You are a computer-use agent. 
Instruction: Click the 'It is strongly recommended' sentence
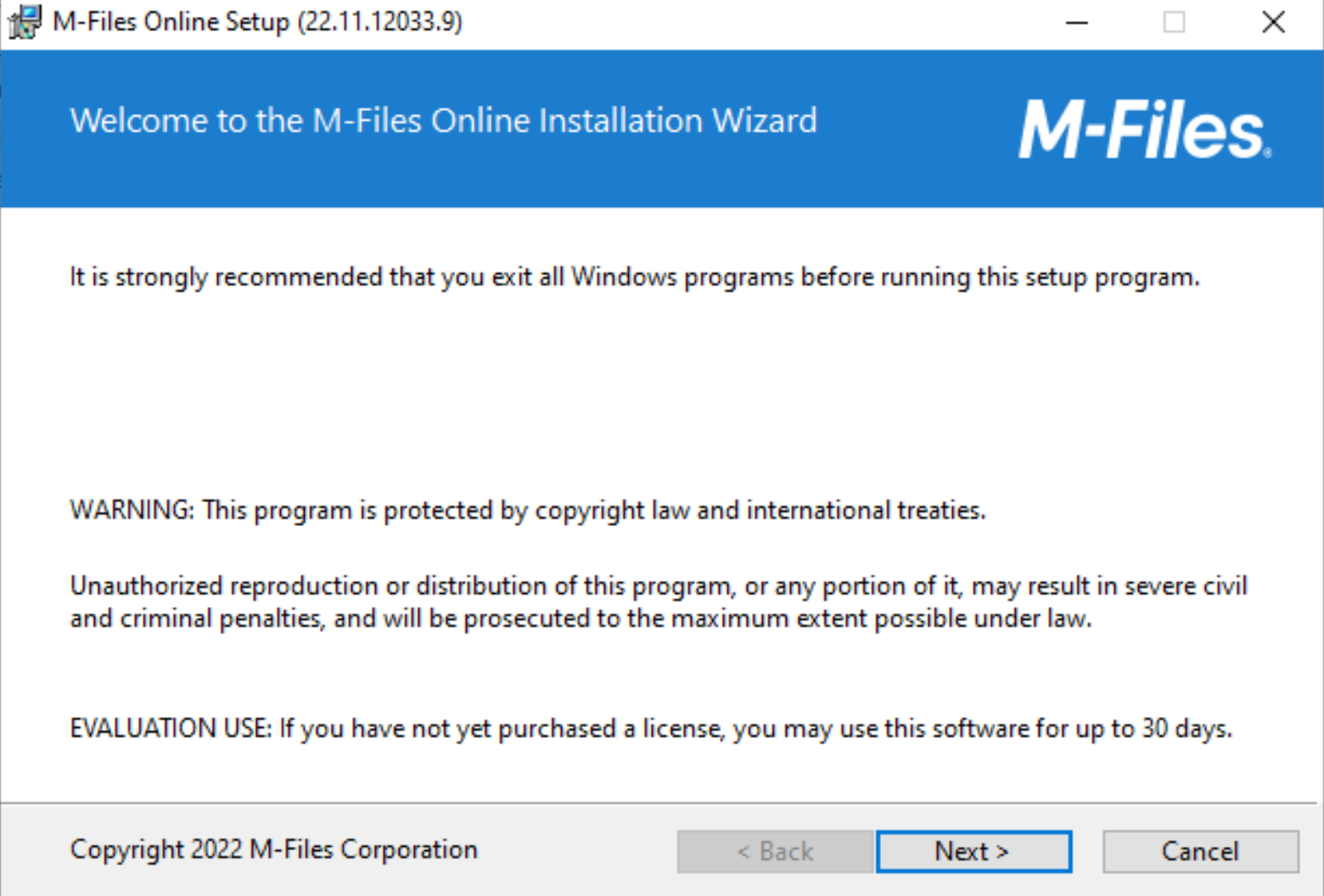635,277
